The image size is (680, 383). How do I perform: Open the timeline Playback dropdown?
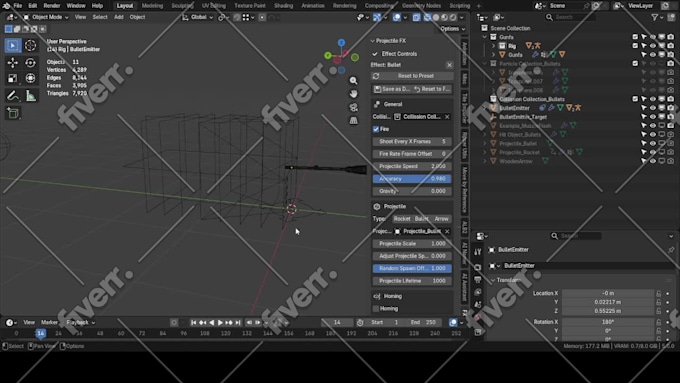tap(81, 322)
